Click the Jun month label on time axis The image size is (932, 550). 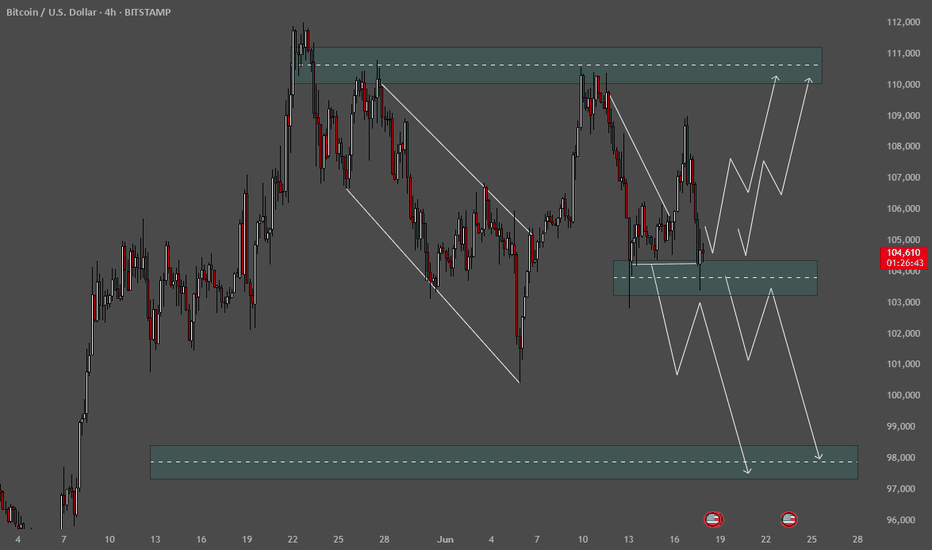[445, 539]
